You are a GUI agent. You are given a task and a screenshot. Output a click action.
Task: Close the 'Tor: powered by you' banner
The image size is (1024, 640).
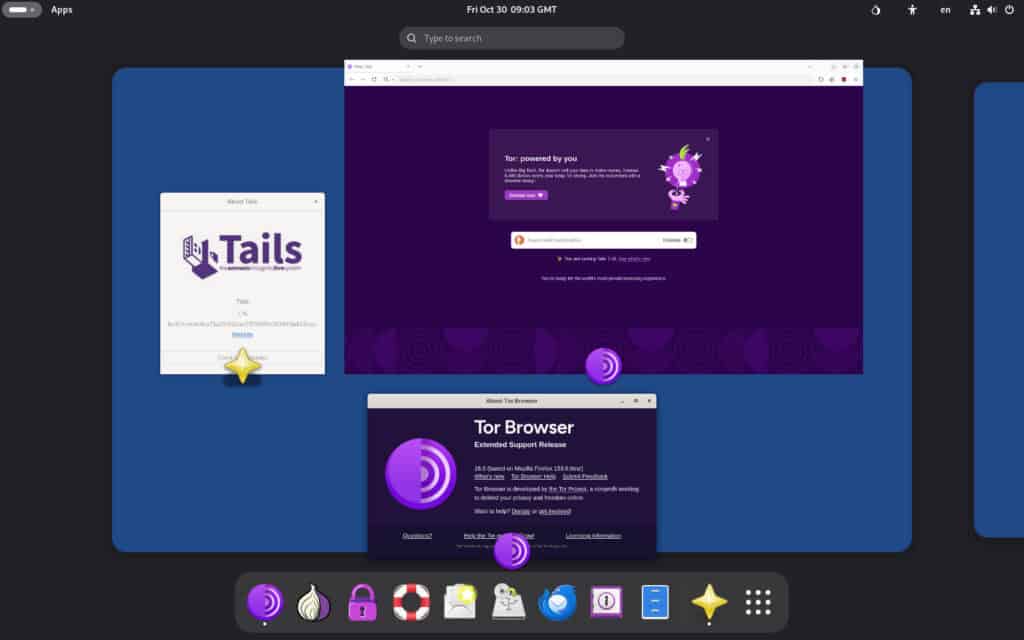[x=708, y=139]
